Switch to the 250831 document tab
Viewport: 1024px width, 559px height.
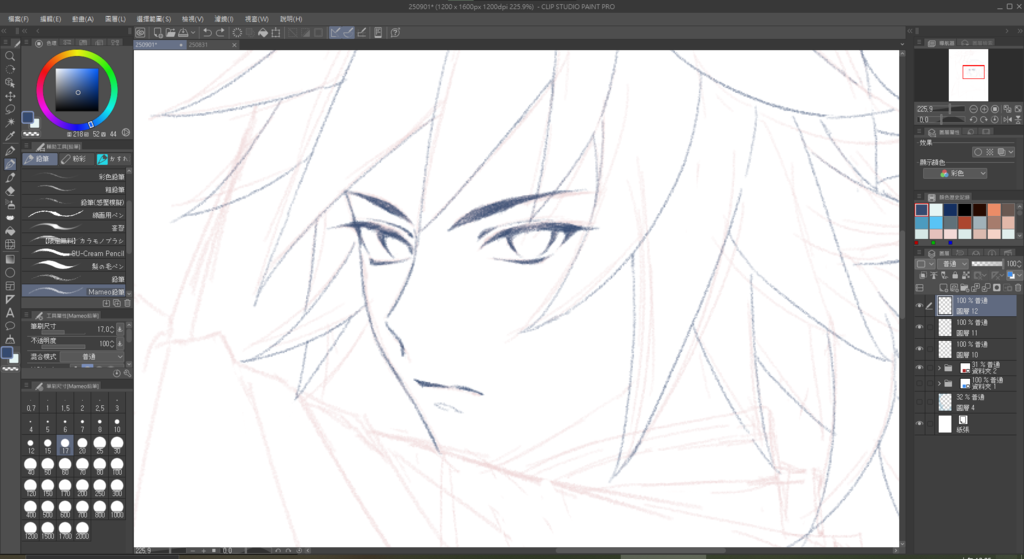pyautogui.click(x=199, y=45)
